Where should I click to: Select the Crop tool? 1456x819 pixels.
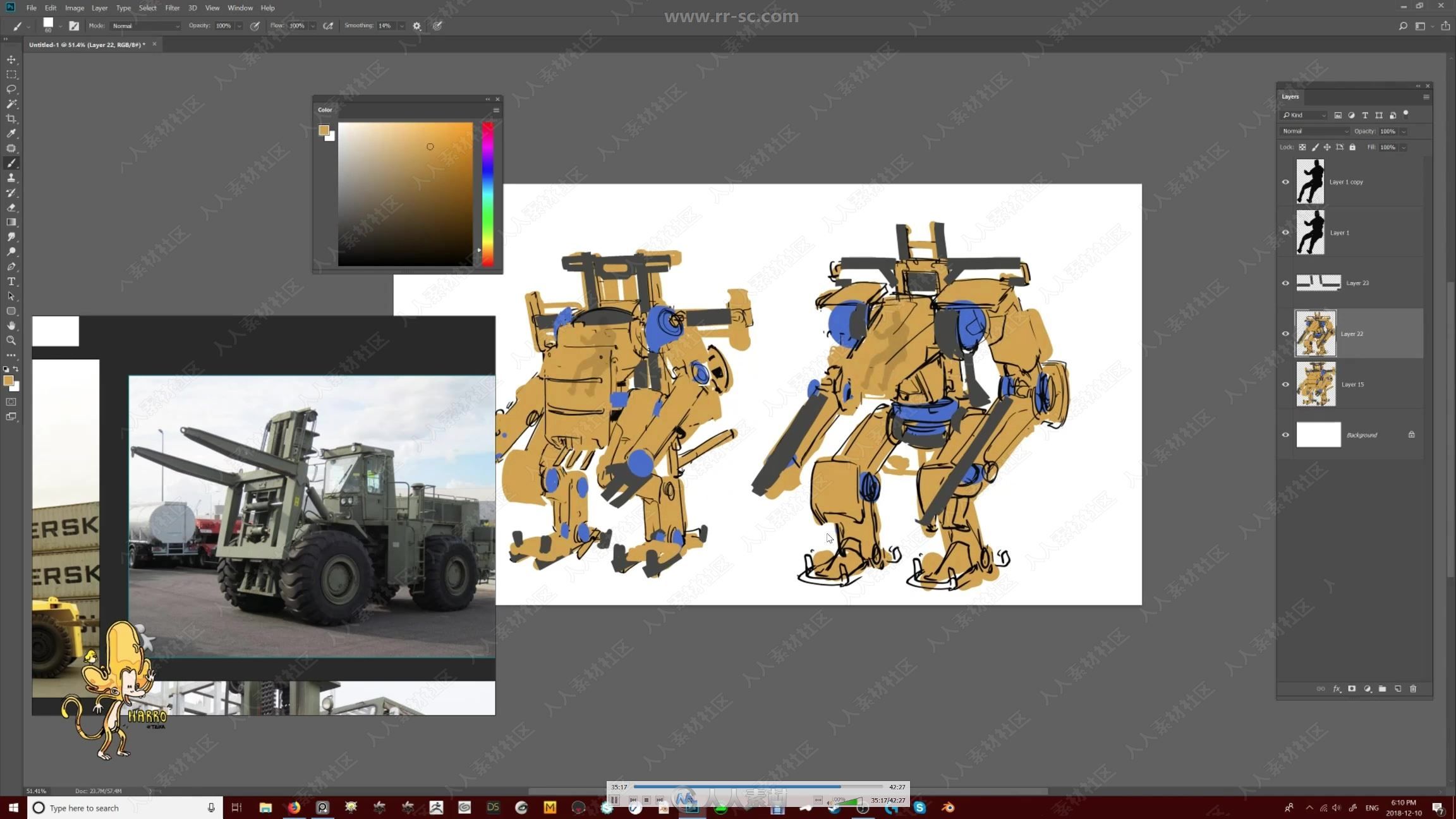point(11,119)
